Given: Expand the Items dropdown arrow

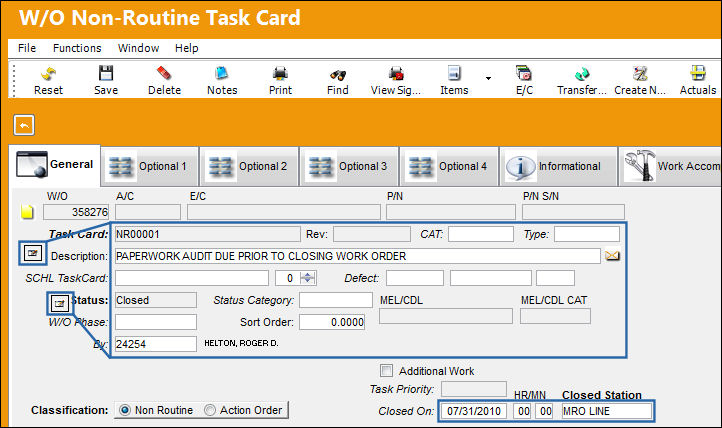Looking at the screenshot, I should (488, 78).
